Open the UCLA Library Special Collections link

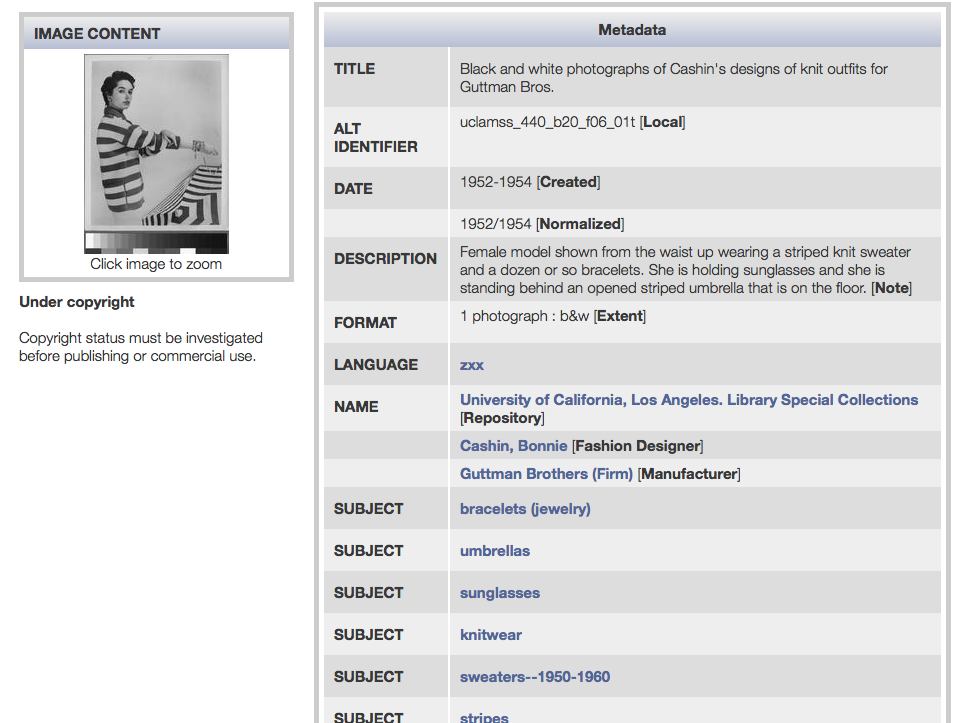point(688,400)
